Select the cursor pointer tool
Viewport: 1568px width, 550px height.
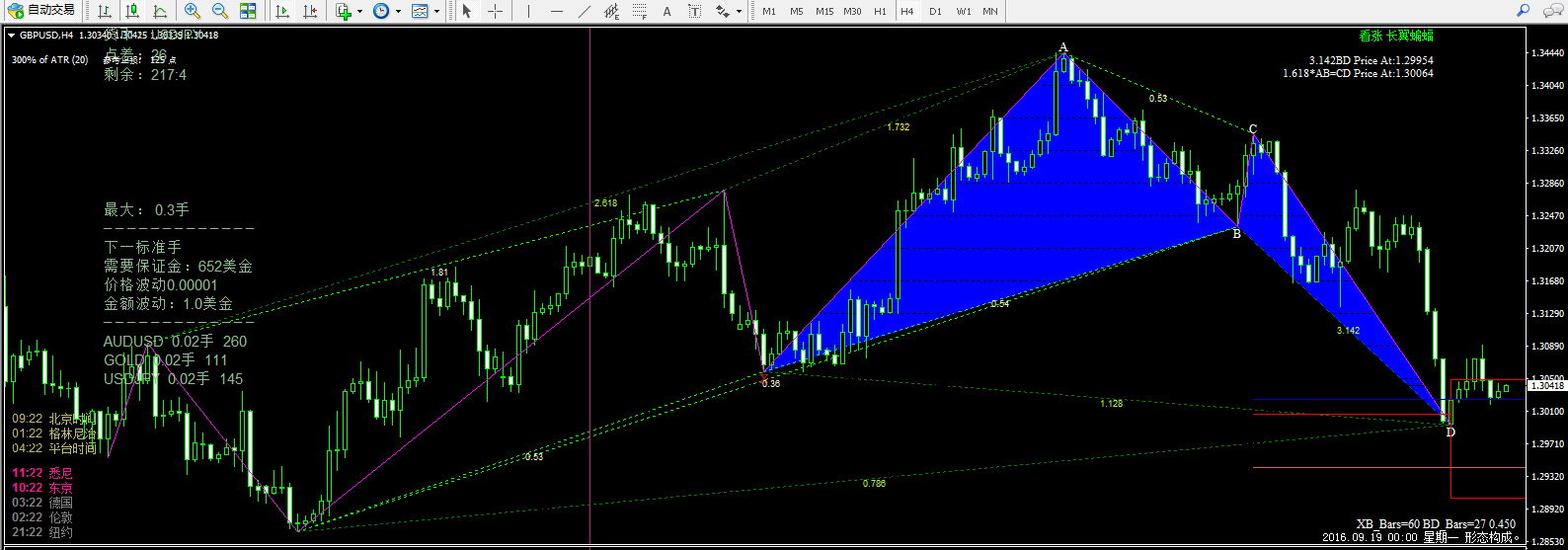[467, 11]
